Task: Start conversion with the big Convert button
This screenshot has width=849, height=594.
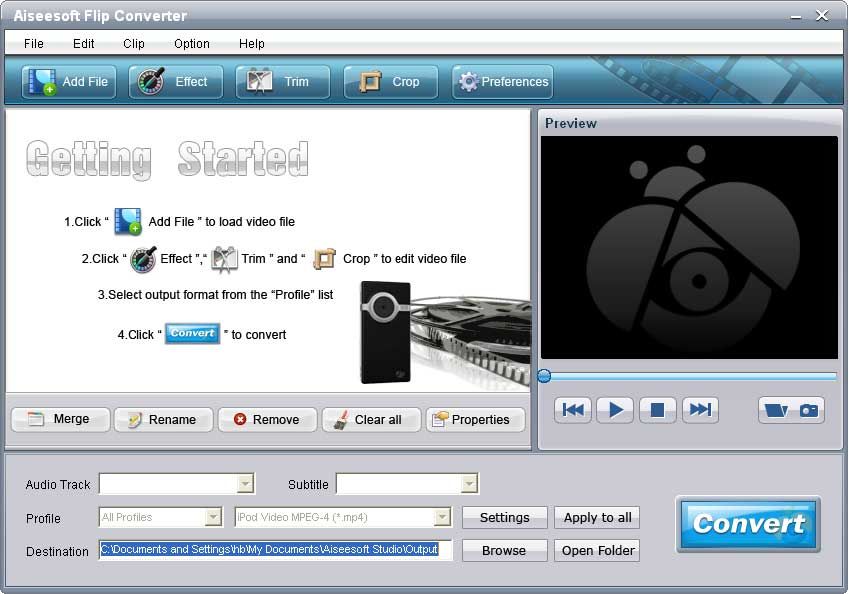Action: [x=748, y=524]
